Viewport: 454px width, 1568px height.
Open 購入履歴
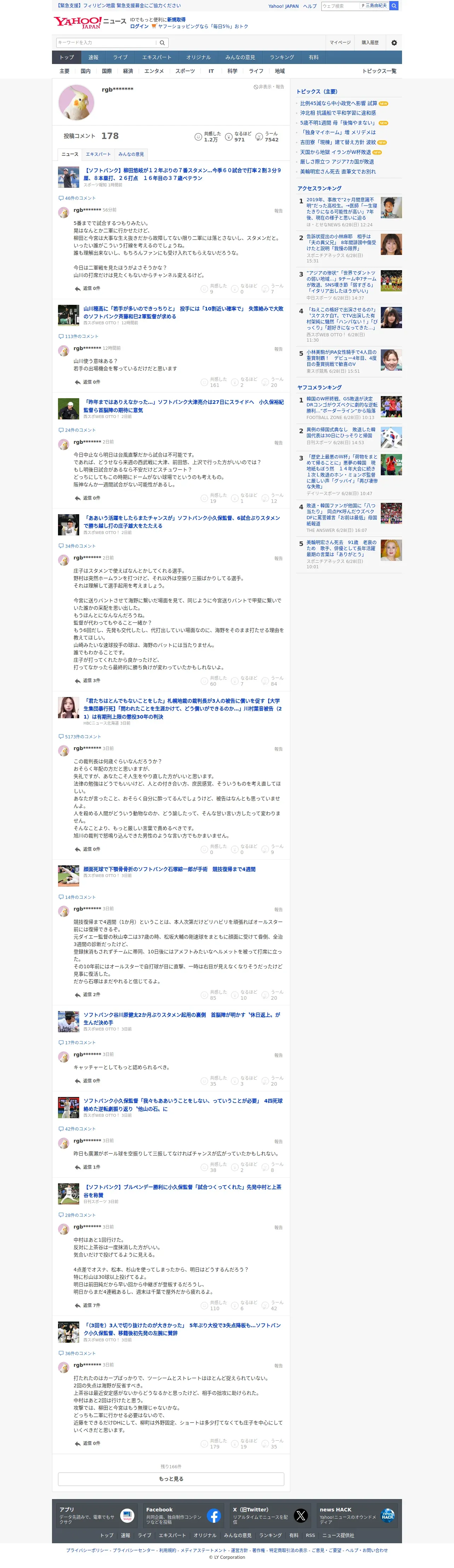[x=370, y=42]
